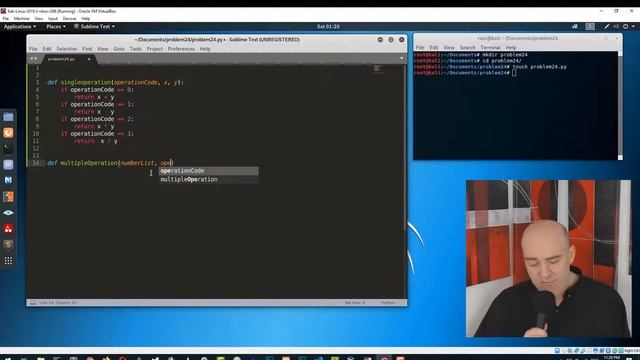640x360 pixels.
Task: Open VirtualBox Help menu
Action: (x=86, y=19)
